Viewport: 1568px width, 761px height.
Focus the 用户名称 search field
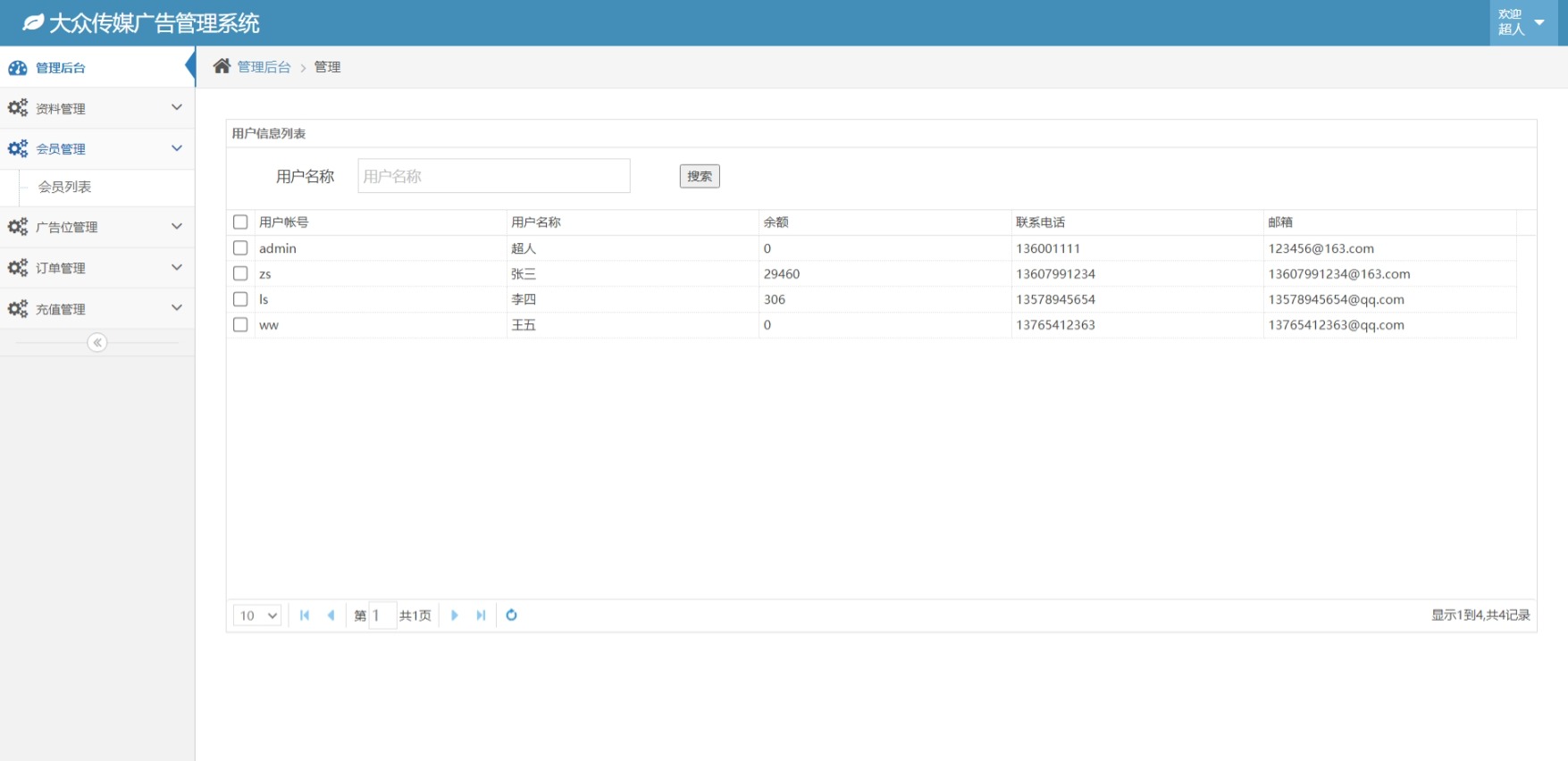(494, 176)
